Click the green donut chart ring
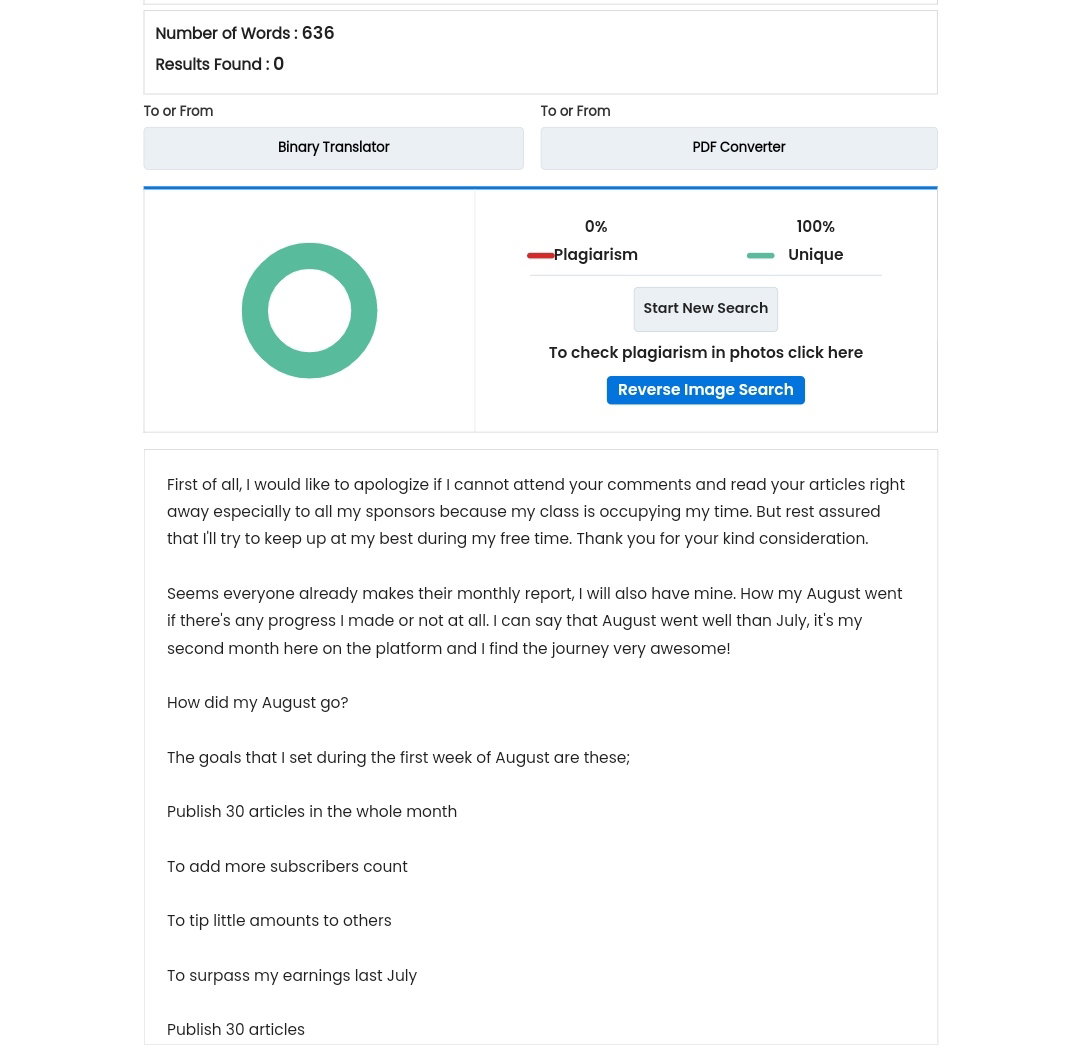Image resolution: width=1080 pixels, height=1062 pixels. point(254,311)
